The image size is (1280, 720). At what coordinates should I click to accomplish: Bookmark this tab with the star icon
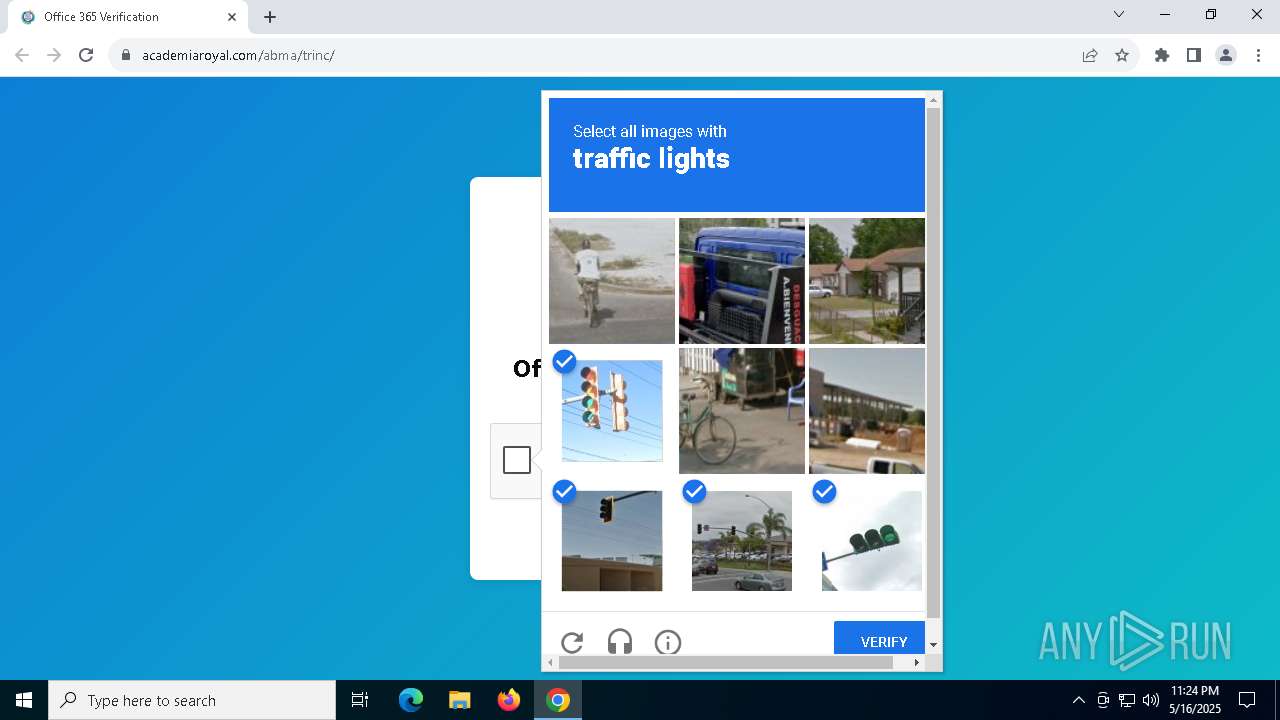click(1122, 55)
